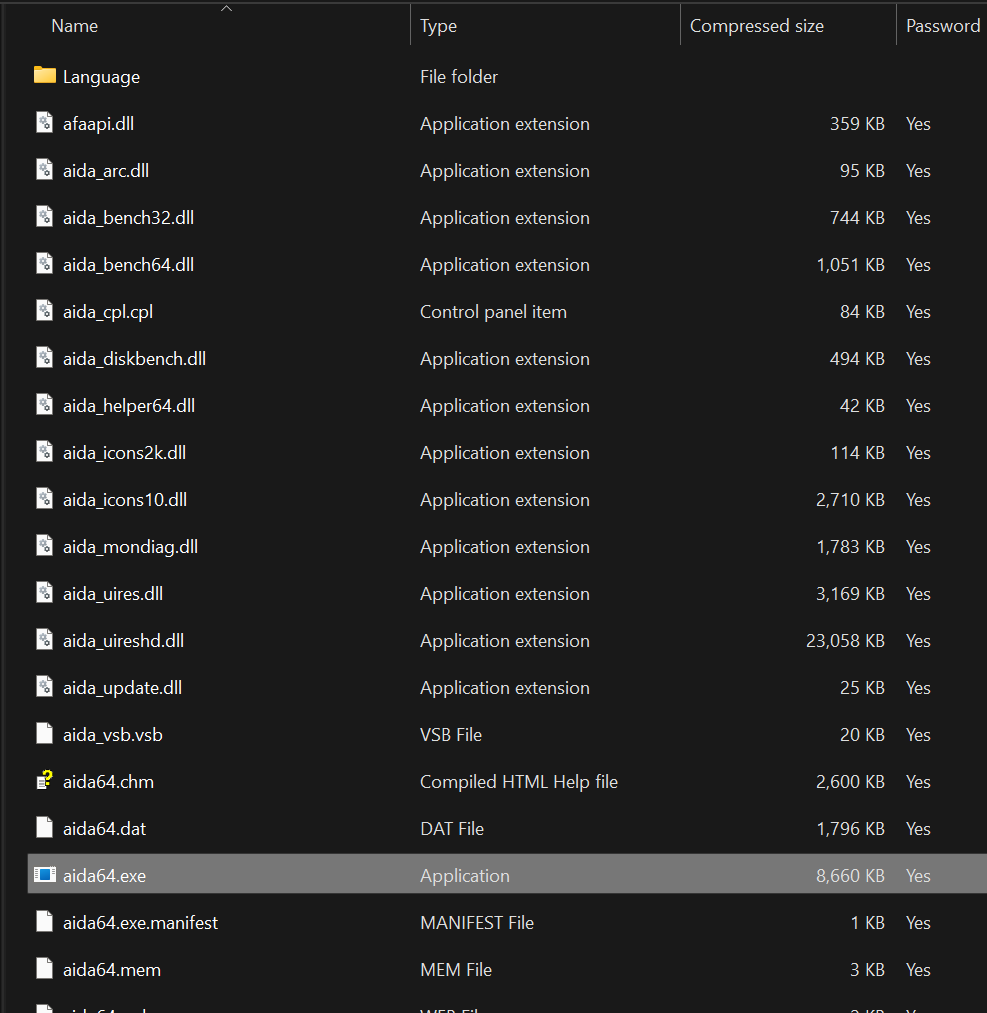Viewport: 987px width, 1013px height.
Task: Click the aida64.exe application icon
Action: pos(45,875)
